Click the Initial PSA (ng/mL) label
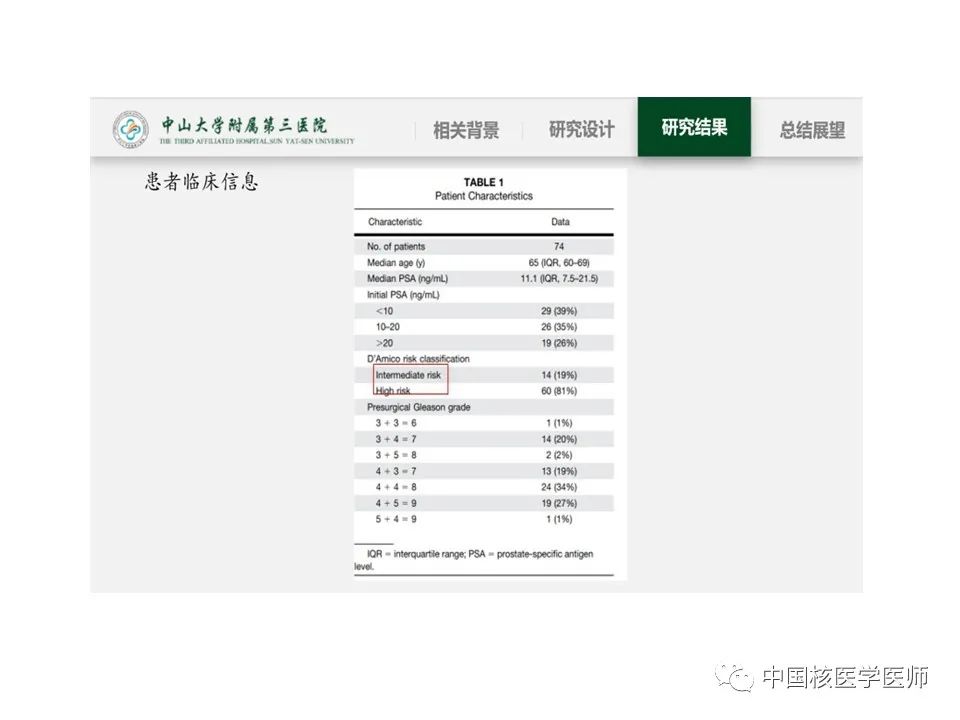Screen dimensions: 960x720 click(x=403, y=294)
